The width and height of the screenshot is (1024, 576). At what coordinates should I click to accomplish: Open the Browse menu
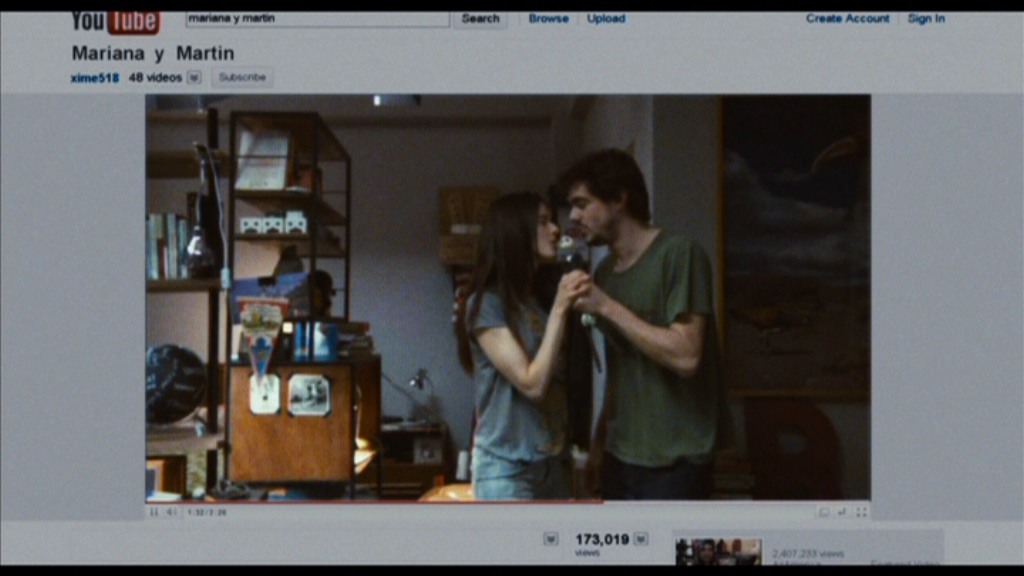[x=549, y=19]
